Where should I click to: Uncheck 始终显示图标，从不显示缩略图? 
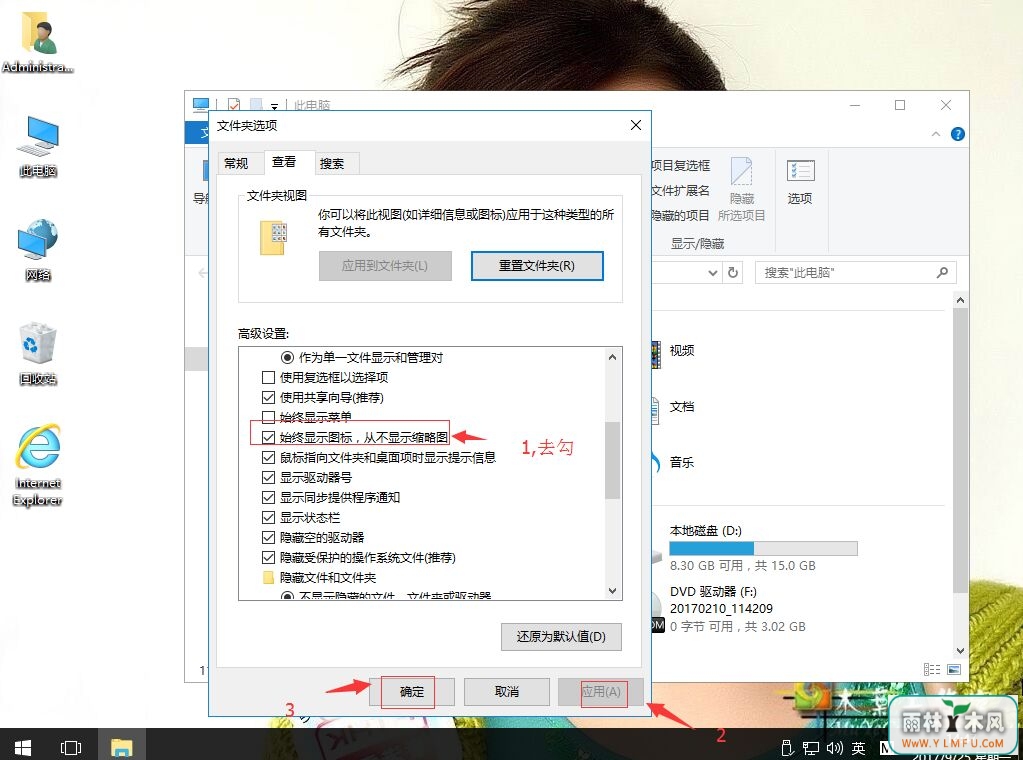pyautogui.click(x=268, y=438)
